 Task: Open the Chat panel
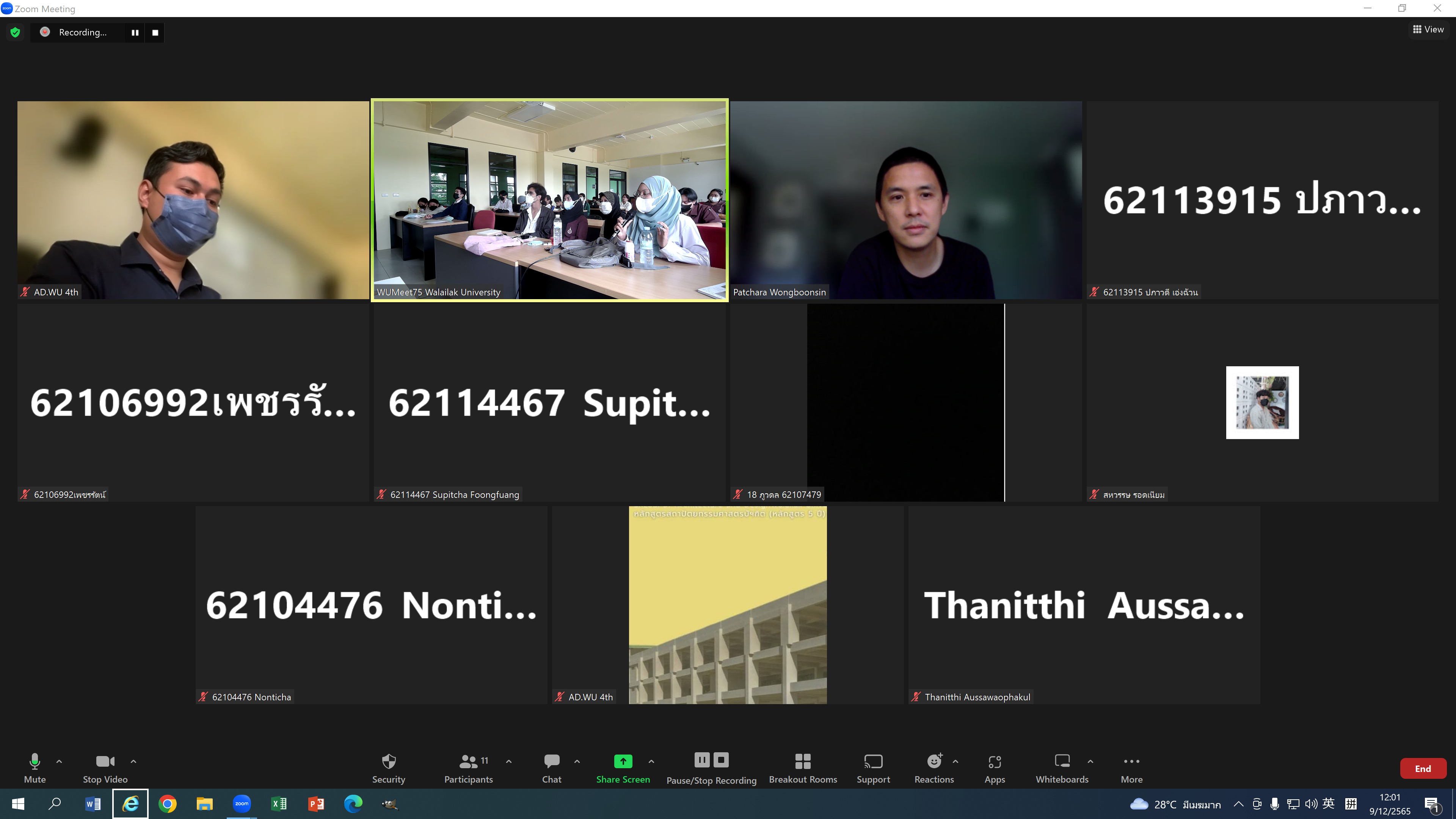pyautogui.click(x=551, y=767)
